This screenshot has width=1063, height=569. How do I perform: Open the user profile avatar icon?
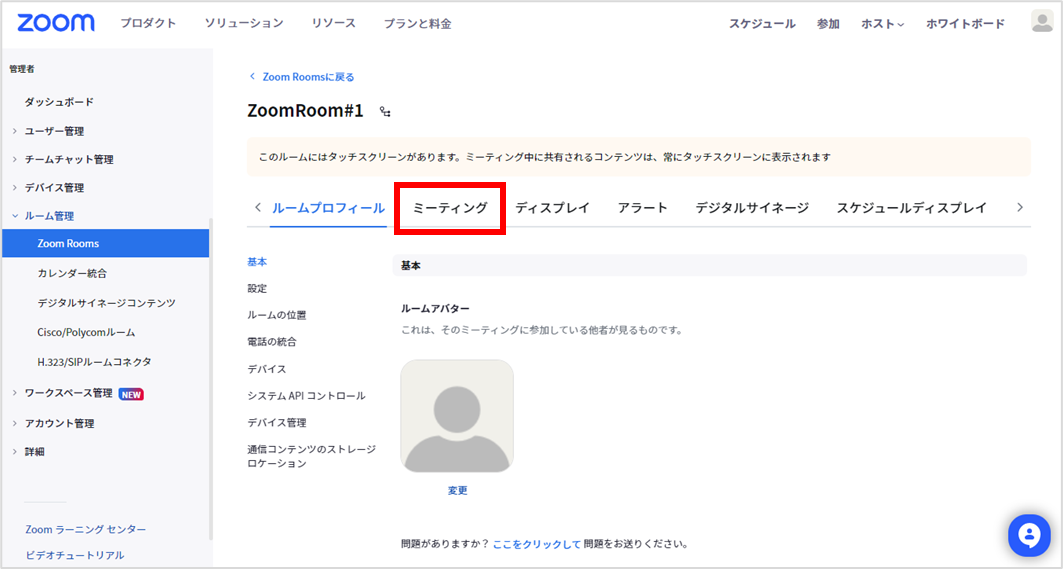(x=1042, y=21)
